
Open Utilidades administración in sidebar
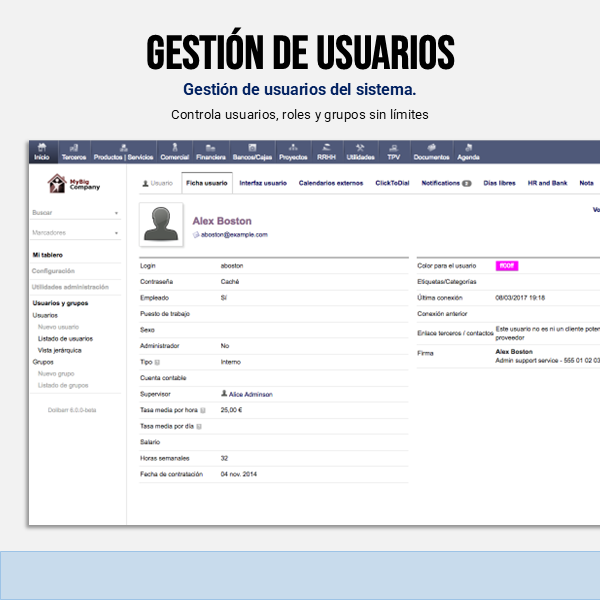70,287
